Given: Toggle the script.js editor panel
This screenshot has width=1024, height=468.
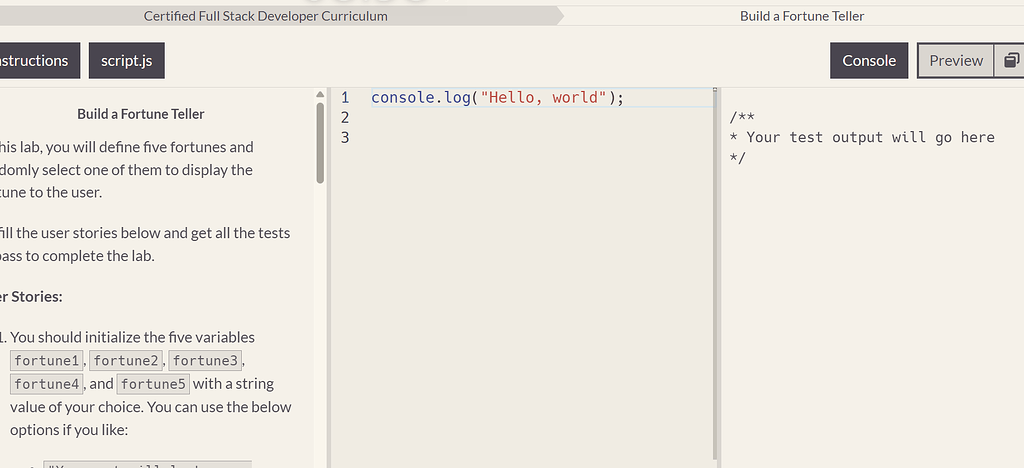Looking at the screenshot, I should pyautogui.click(x=126, y=60).
